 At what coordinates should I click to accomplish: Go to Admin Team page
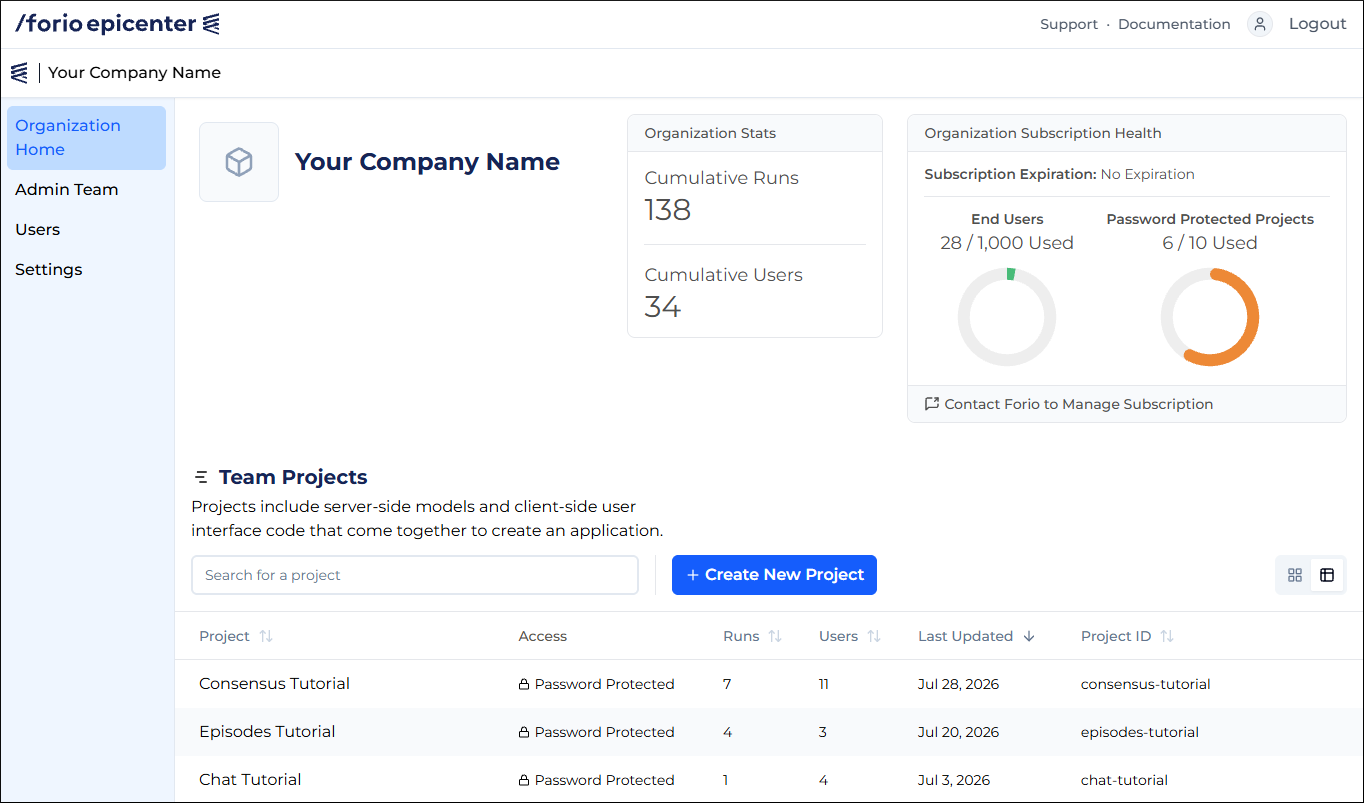click(x=67, y=189)
